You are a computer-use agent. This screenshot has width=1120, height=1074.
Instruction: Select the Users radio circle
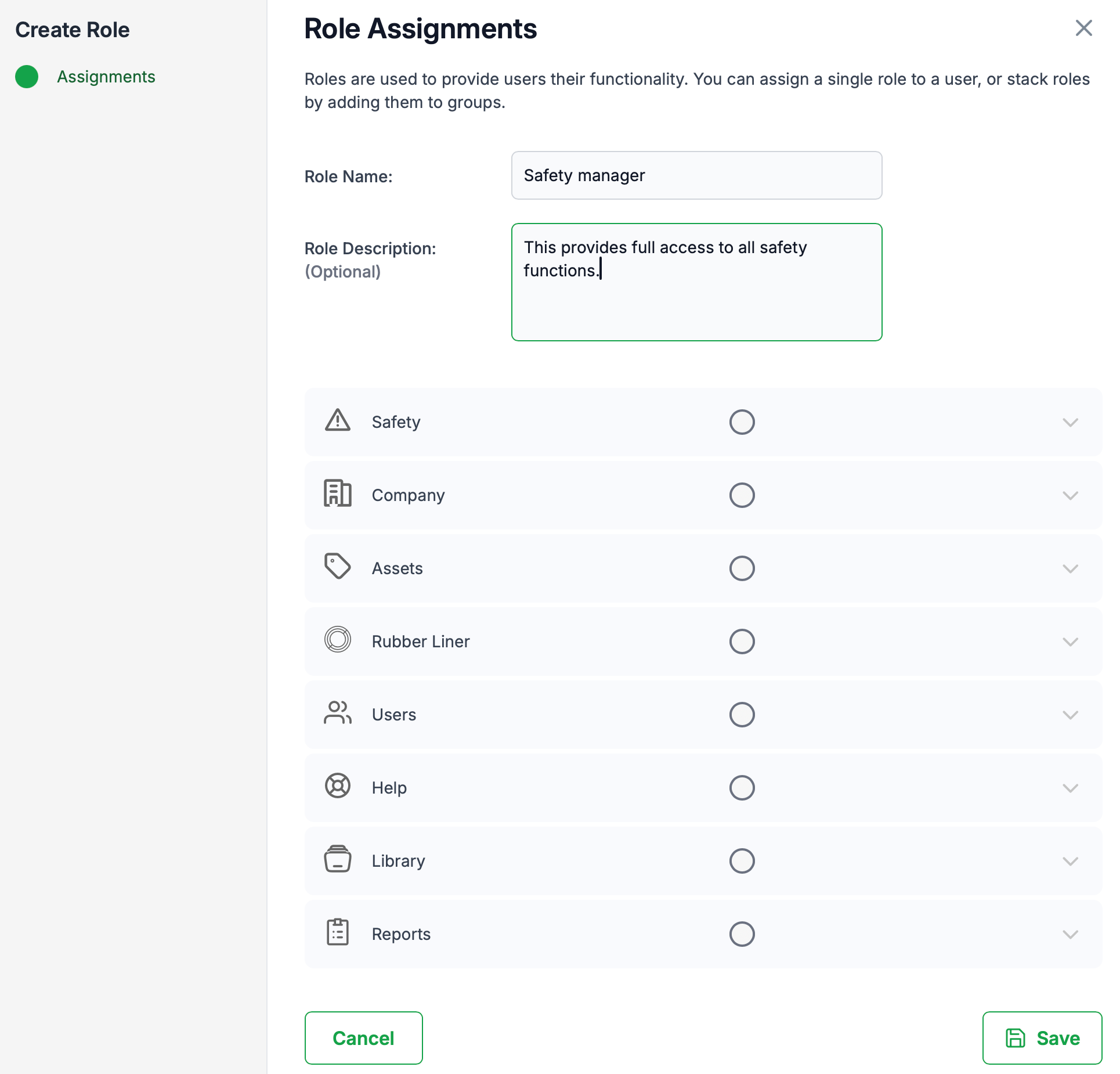(742, 715)
